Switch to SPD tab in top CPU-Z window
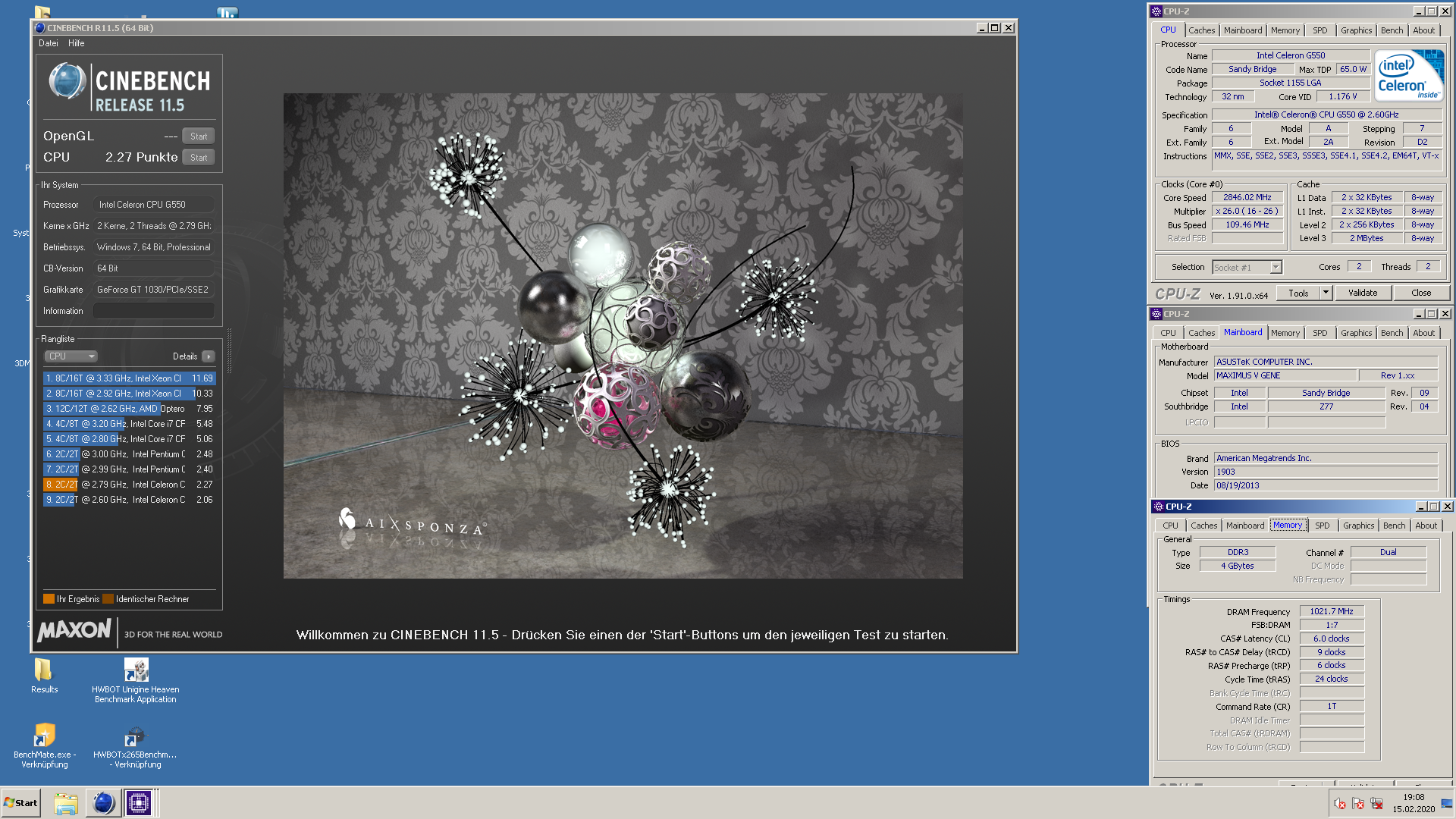The height and width of the screenshot is (819, 1456). click(1319, 30)
